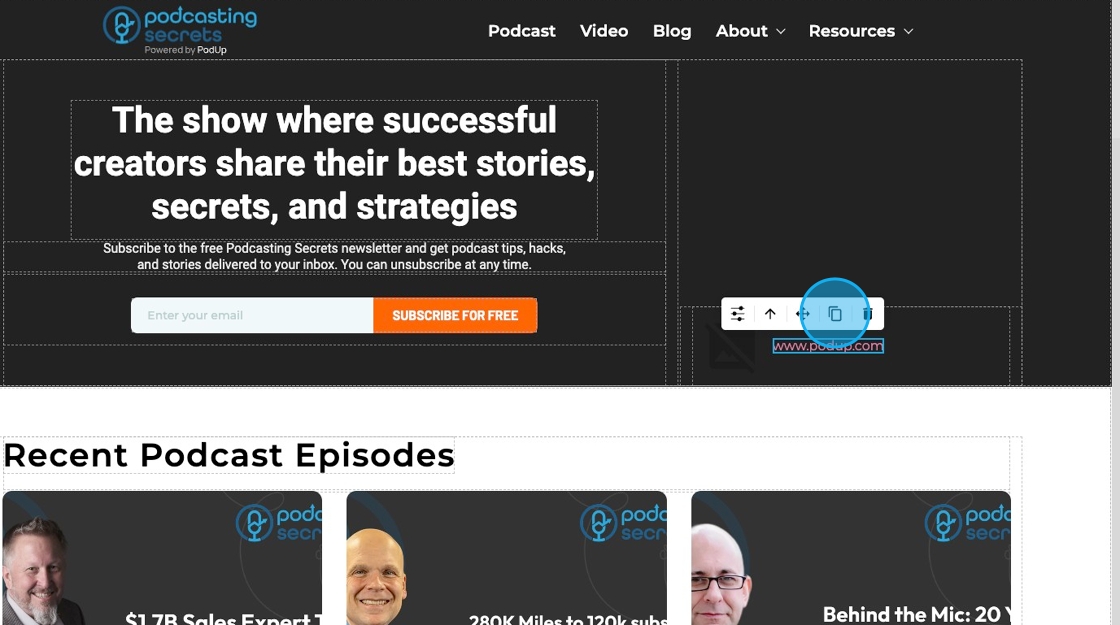This screenshot has height=625, width=1120.
Task: Duplicate the selected element
Action: [x=835, y=314]
